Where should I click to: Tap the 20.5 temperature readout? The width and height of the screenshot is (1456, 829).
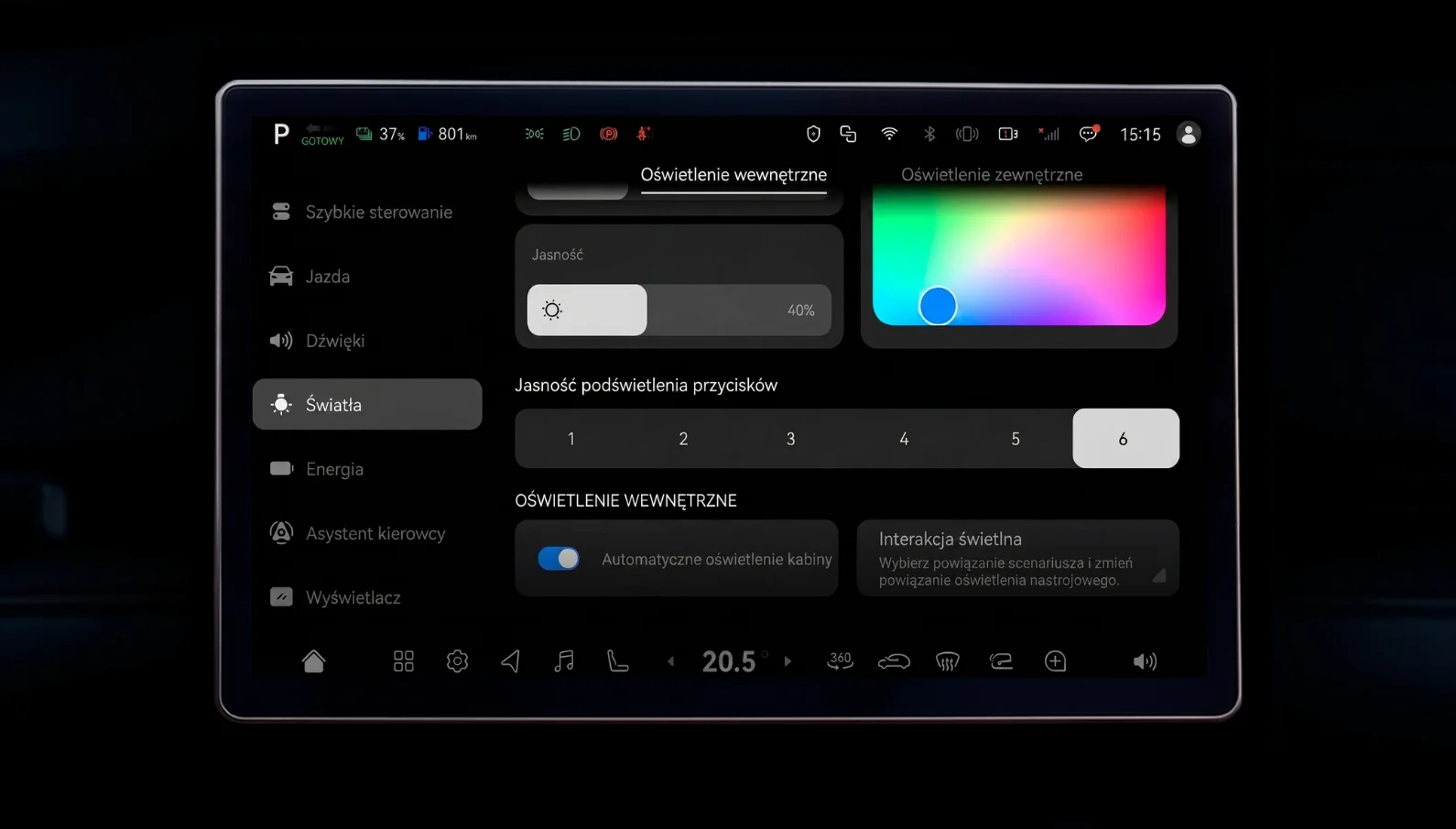pyautogui.click(x=729, y=661)
